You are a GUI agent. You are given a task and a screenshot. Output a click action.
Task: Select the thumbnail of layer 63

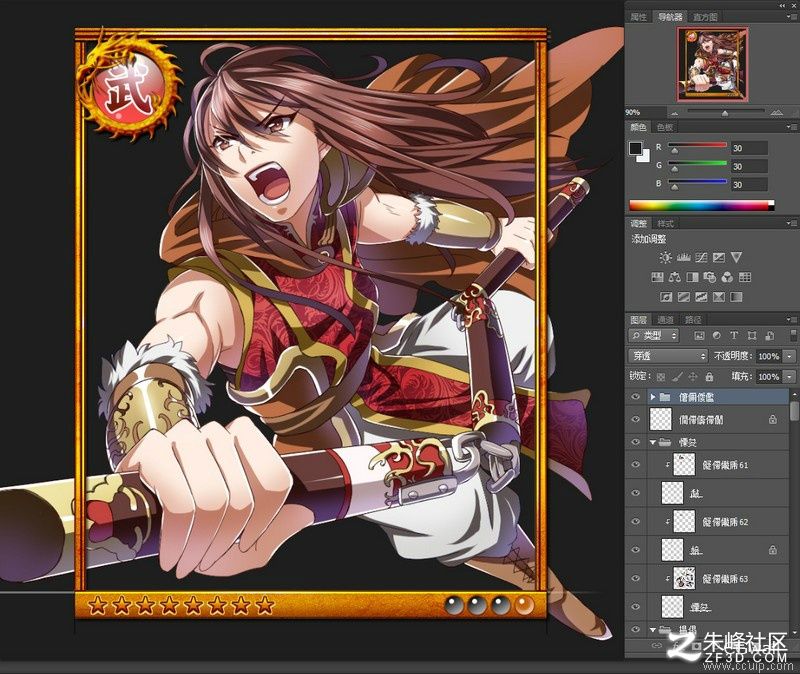(x=684, y=579)
